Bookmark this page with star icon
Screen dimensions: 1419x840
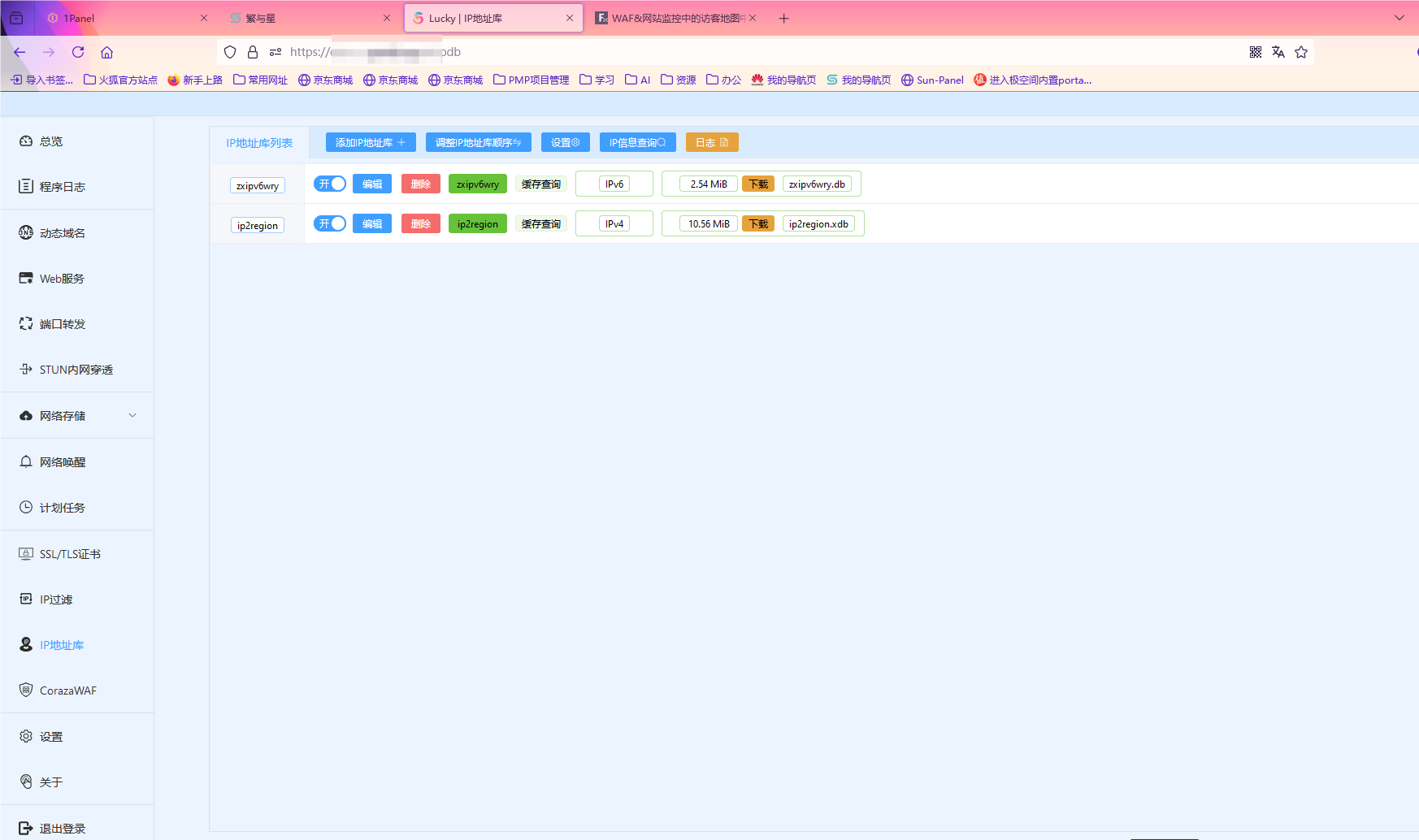click(x=1301, y=52)
